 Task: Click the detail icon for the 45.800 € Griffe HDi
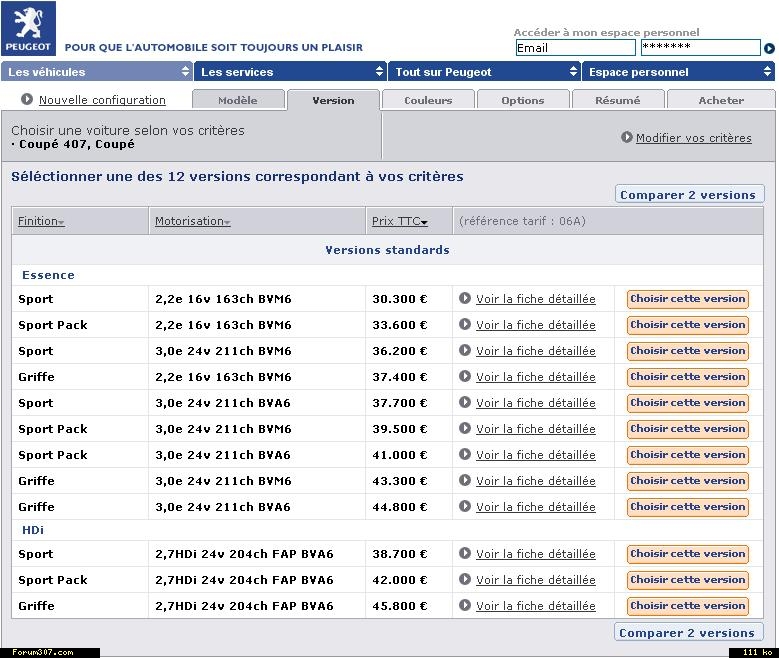[x=465, y=605]
